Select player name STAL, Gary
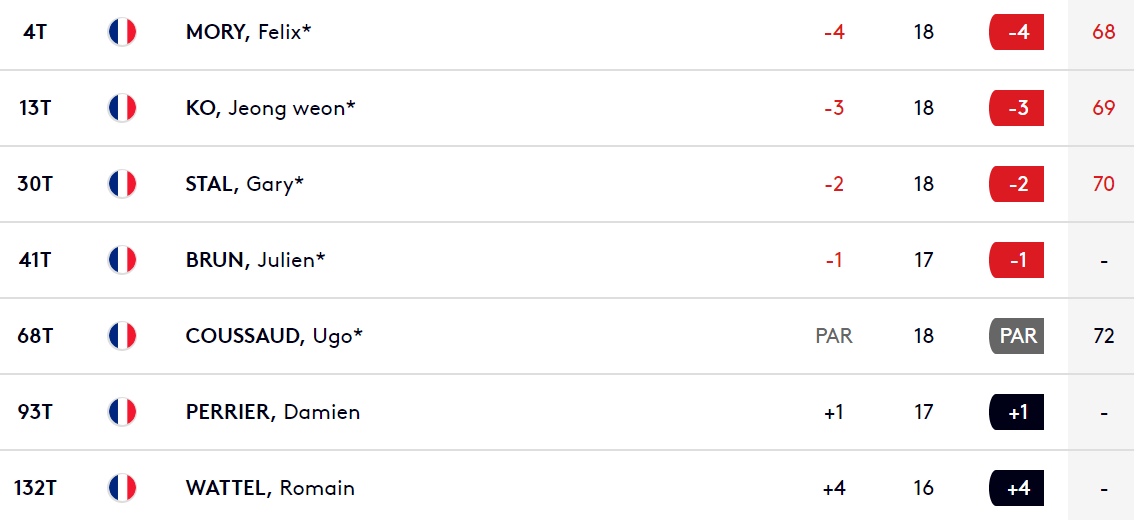 pyautogui.click(x=244, y=184)
